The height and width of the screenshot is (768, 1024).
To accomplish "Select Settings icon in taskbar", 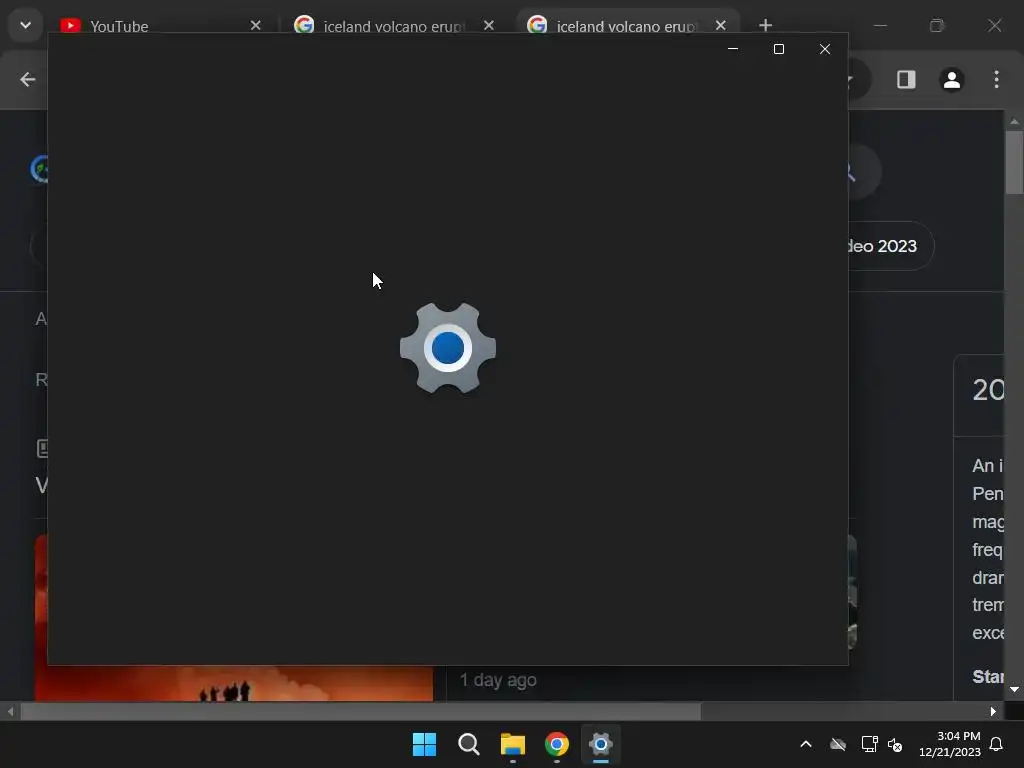I will click(601, 744).
